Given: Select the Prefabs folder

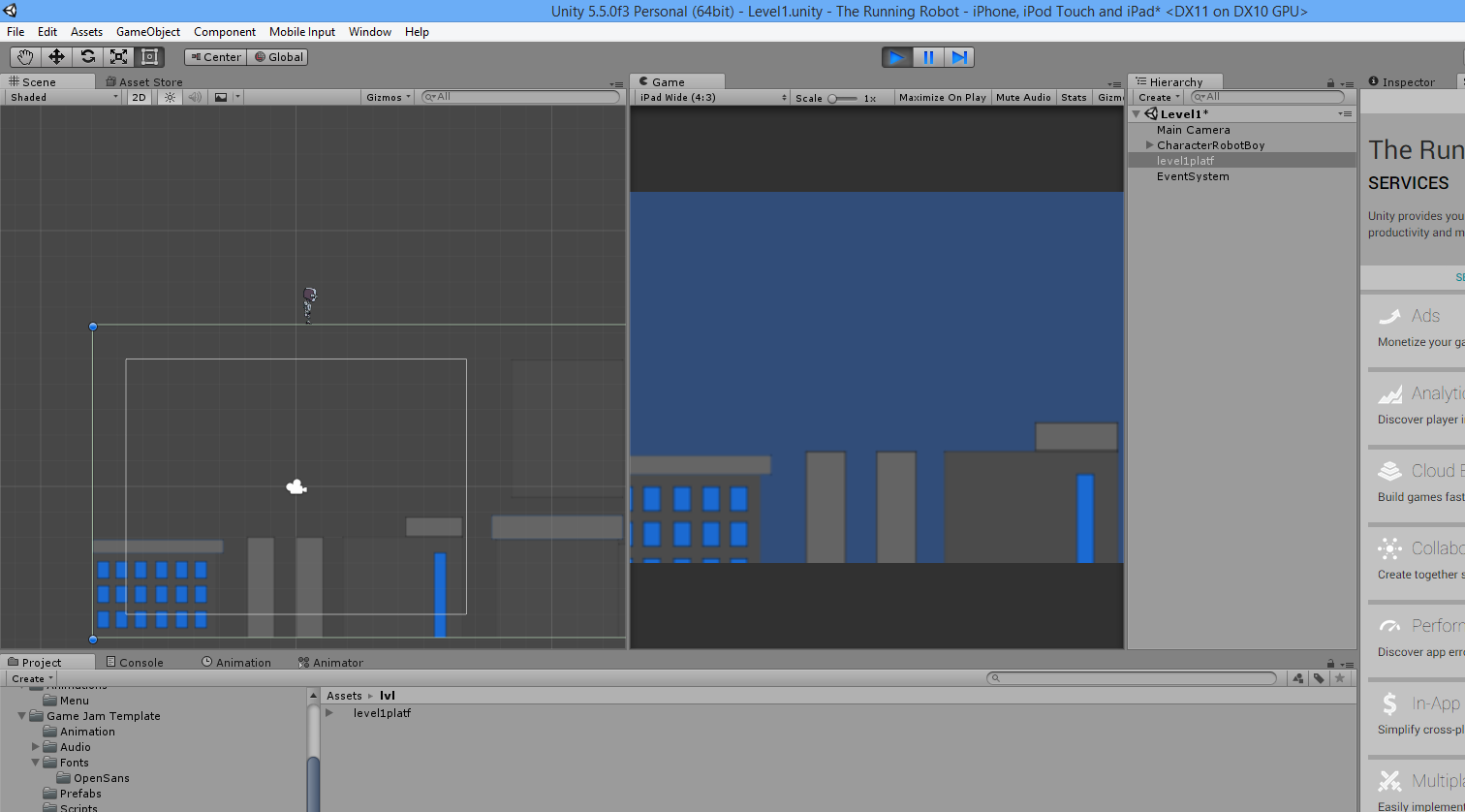Looking at the screenshot, I should 80,794.
